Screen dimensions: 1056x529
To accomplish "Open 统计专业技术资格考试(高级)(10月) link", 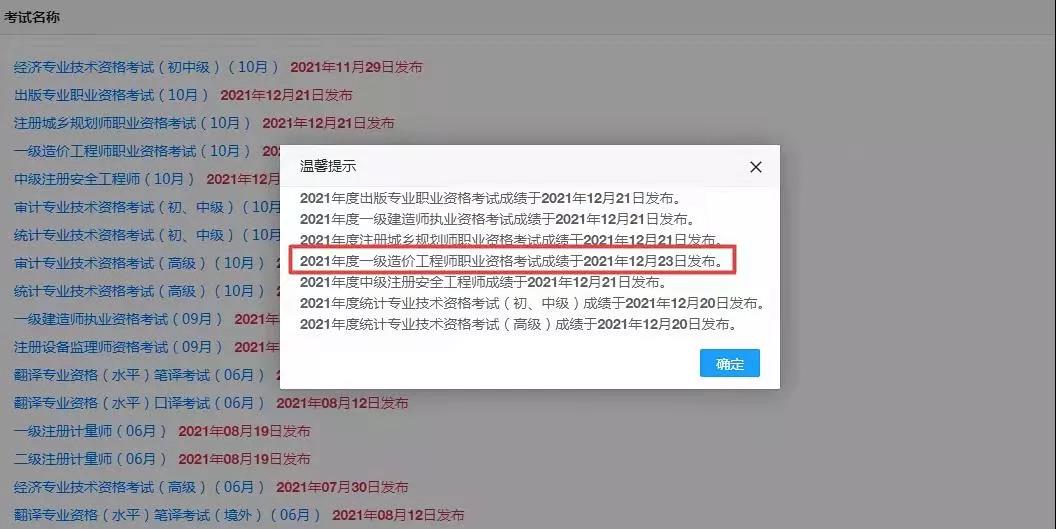I will 139,291.
